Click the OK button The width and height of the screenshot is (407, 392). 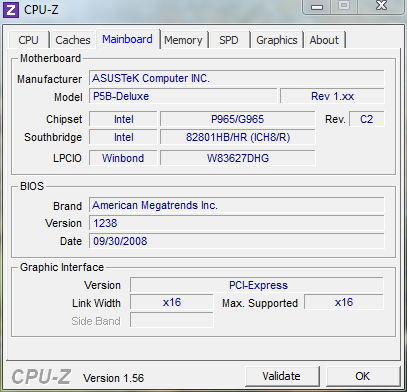(x=362, y=376)
